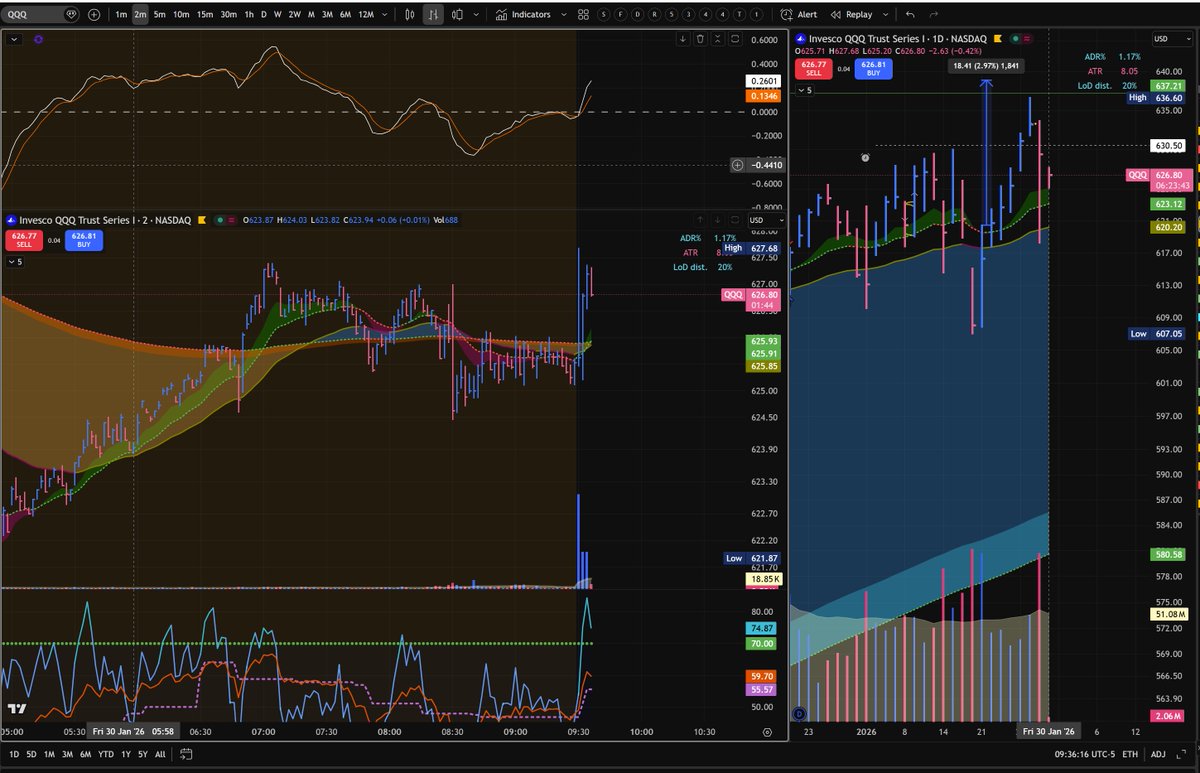Open the Replay dropdown arrow
This screenshot has width=1200, height=773.
883,15
